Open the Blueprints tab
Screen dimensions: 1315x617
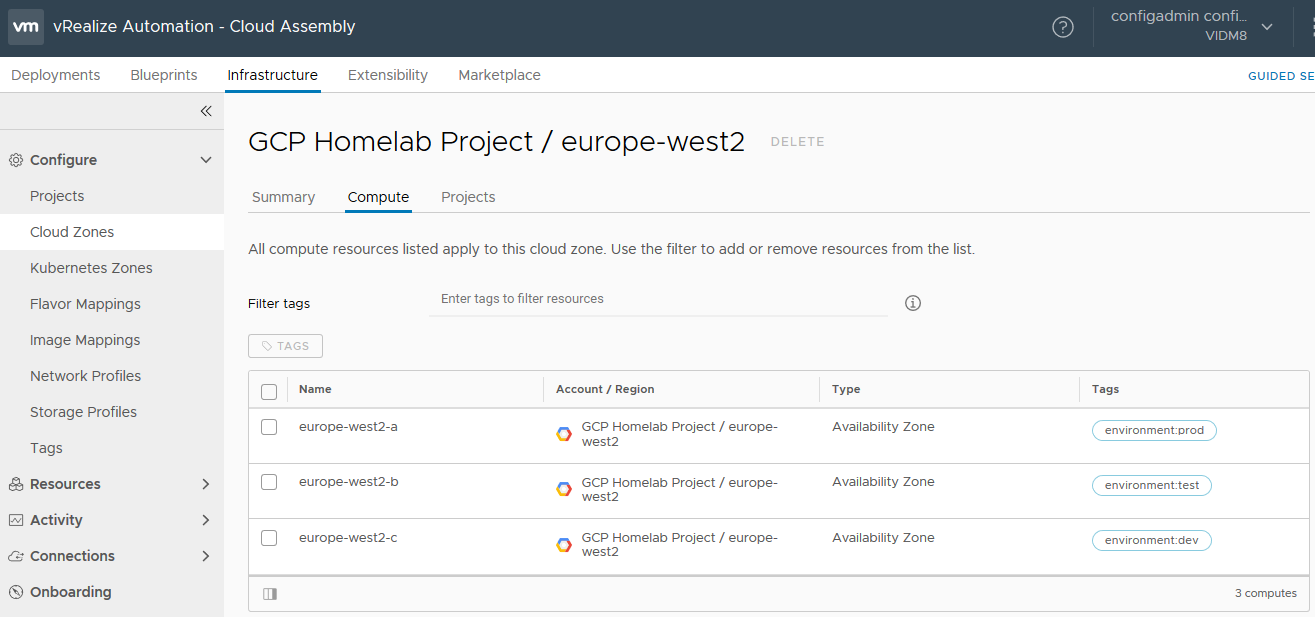[x=164, y=75]
